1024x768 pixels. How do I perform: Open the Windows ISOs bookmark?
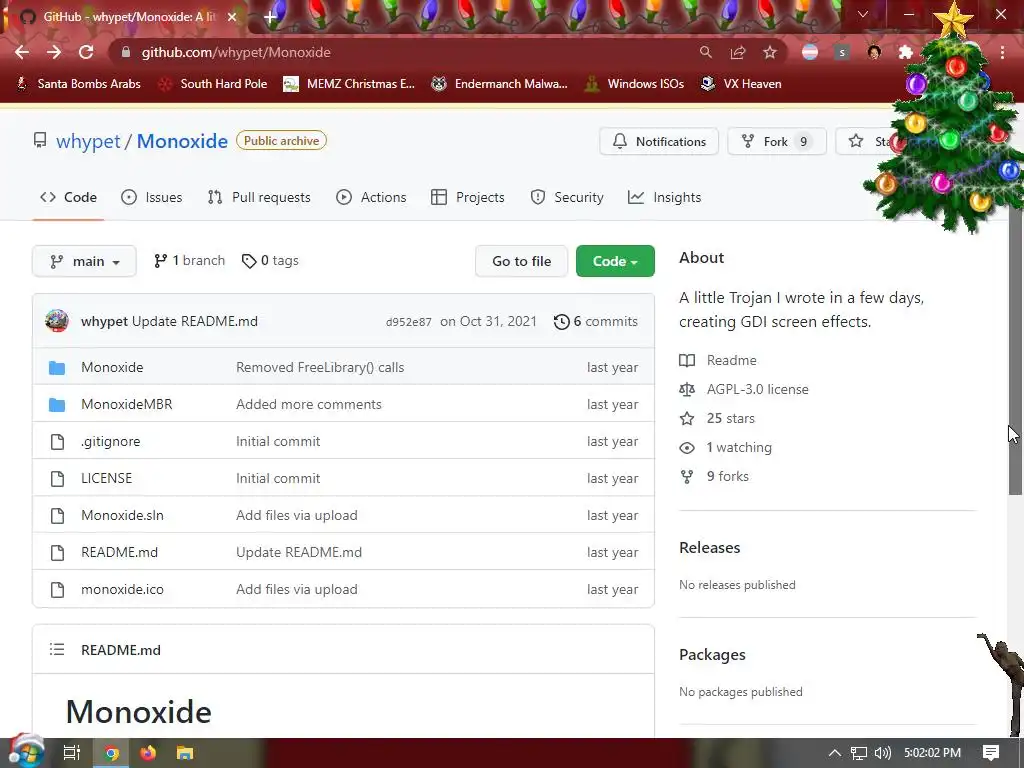point(635,84)
